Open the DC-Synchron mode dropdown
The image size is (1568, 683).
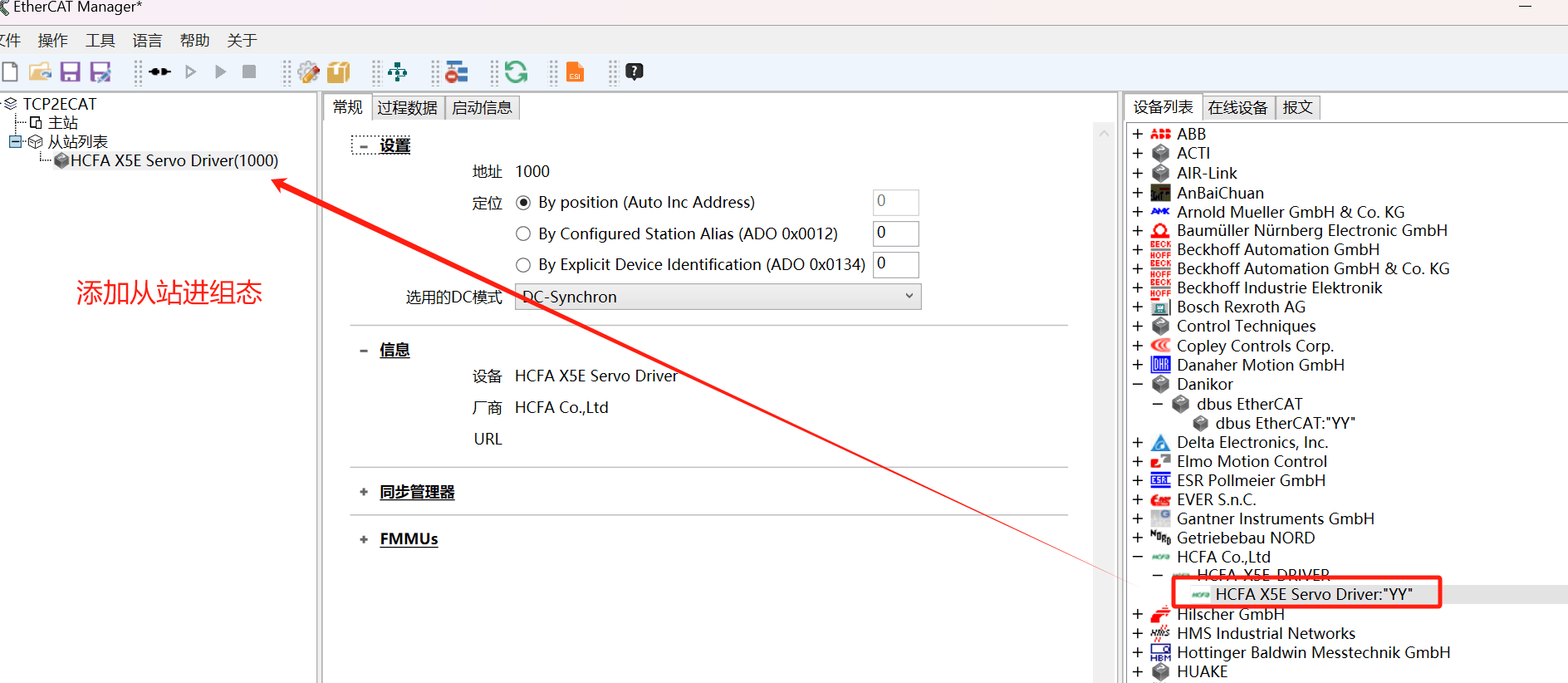pyautogui.click(x=718, y=297)
